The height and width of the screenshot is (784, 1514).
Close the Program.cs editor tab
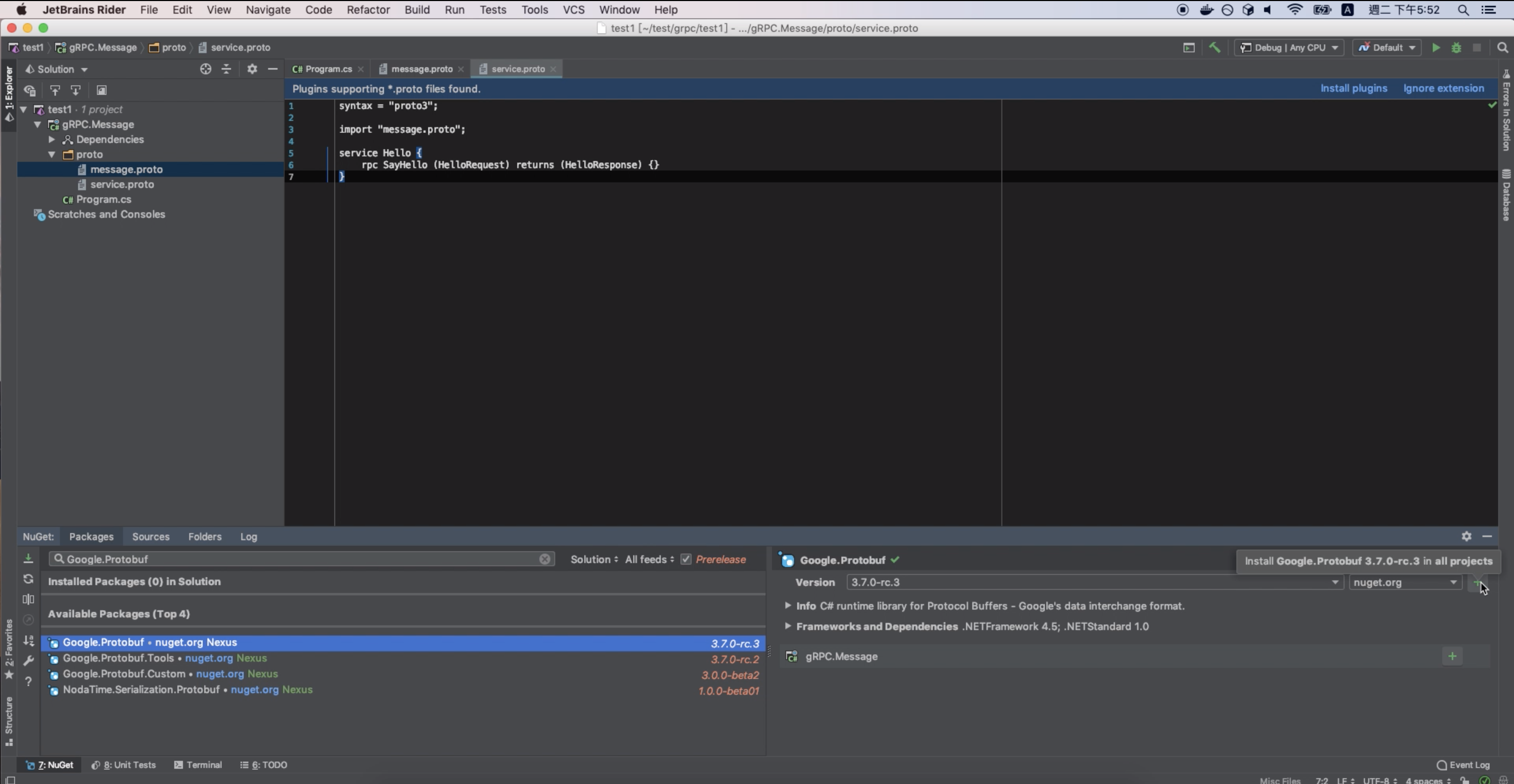[x=360, y=69]
